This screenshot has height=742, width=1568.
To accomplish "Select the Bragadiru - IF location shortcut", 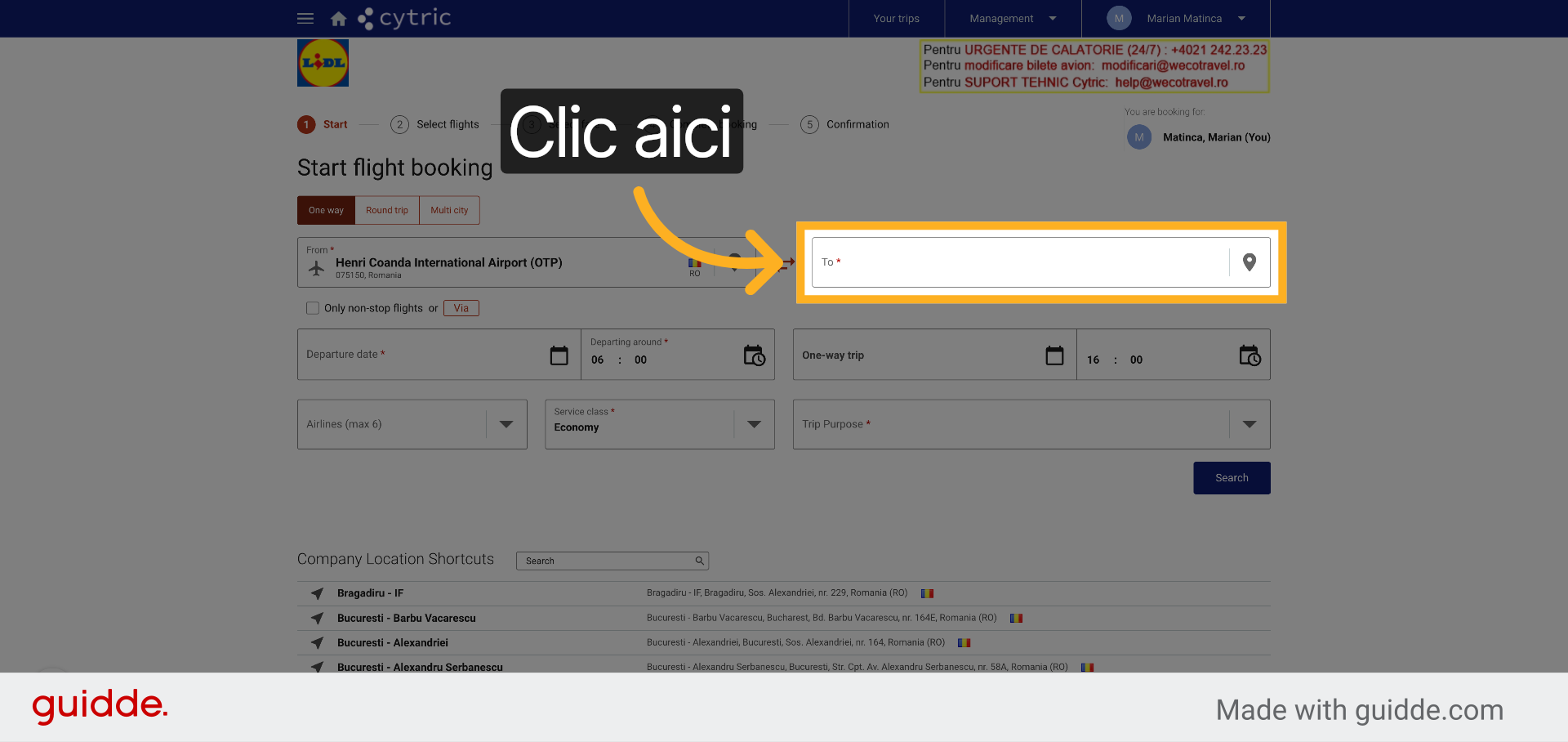I will coord(370,593).
